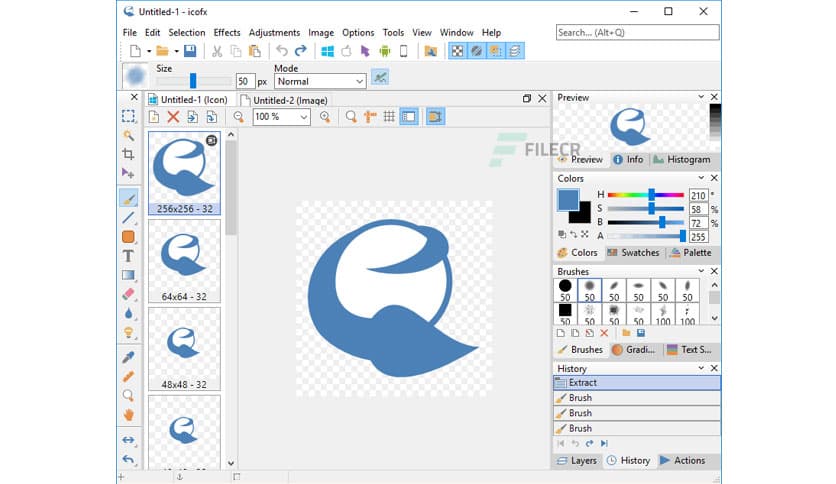Viewport: 836px width, 484px height.
Task: Toggle the grid display button
Action: point(389,117)
